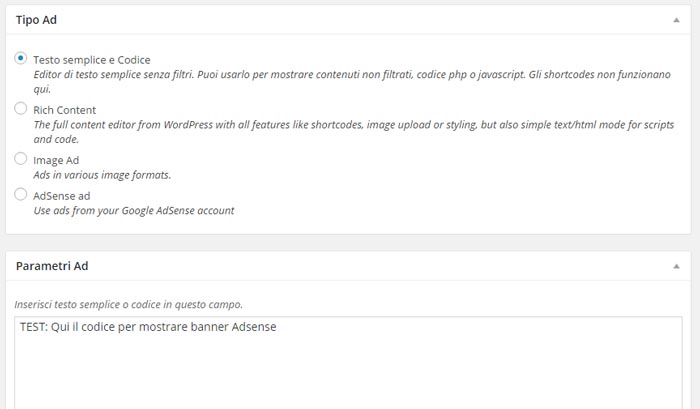Collapse the Tipo Ad panel arrow
Image resolution: width=700 pixels, height=409 pixels.
(676, 20)
